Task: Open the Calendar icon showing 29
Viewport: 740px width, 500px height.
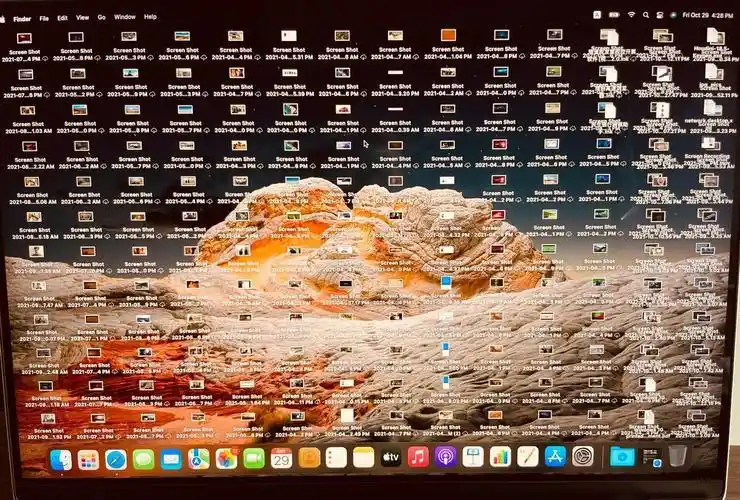Action: 281,458
